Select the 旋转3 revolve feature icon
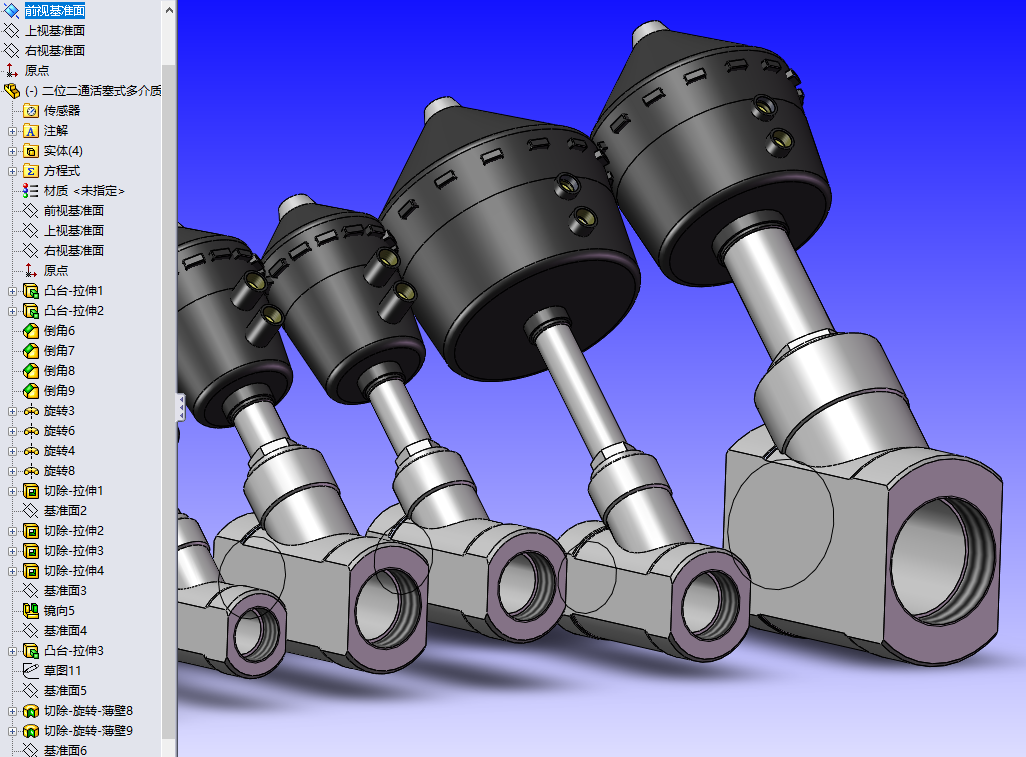This screenshot has height=757, width=1026. click(x=31, y=411)
